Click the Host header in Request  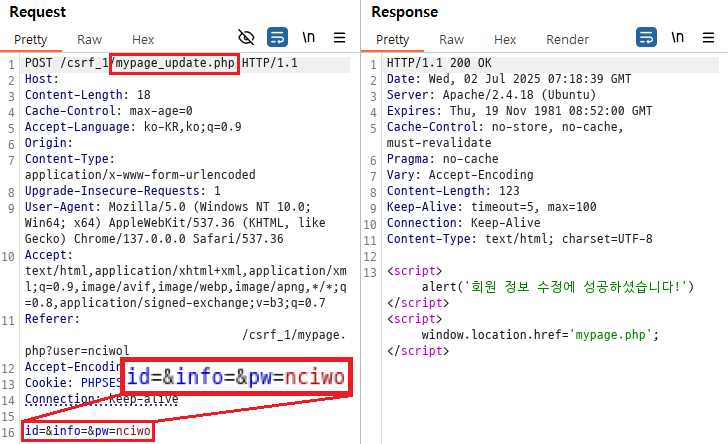tap(42, 79)
